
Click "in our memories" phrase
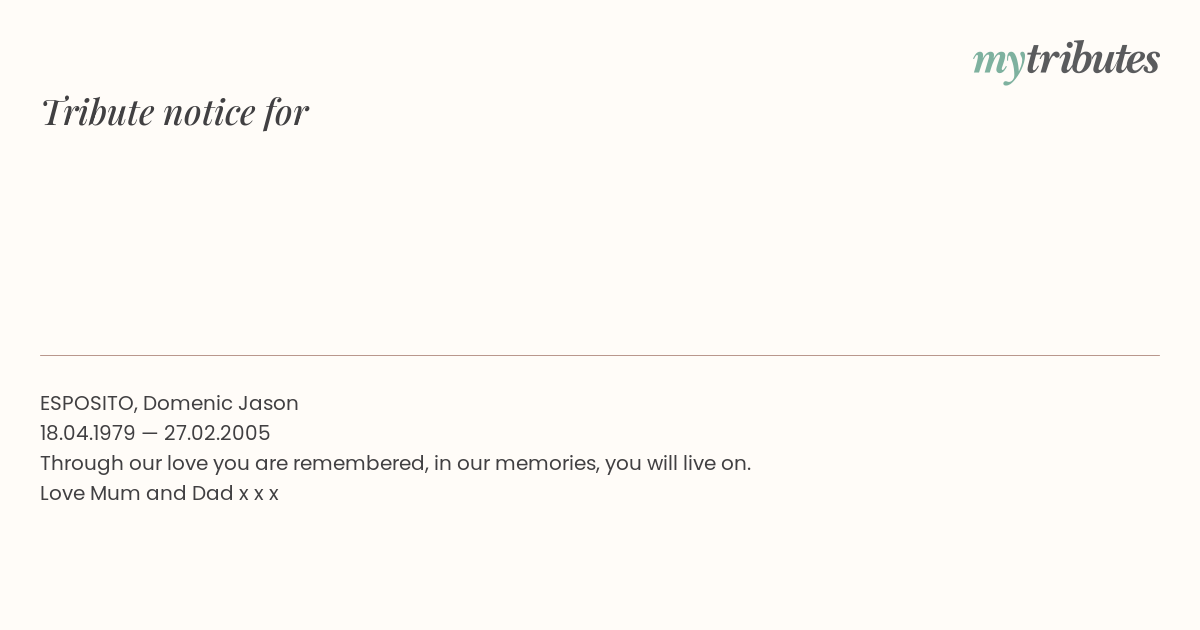tap(516, 463)
